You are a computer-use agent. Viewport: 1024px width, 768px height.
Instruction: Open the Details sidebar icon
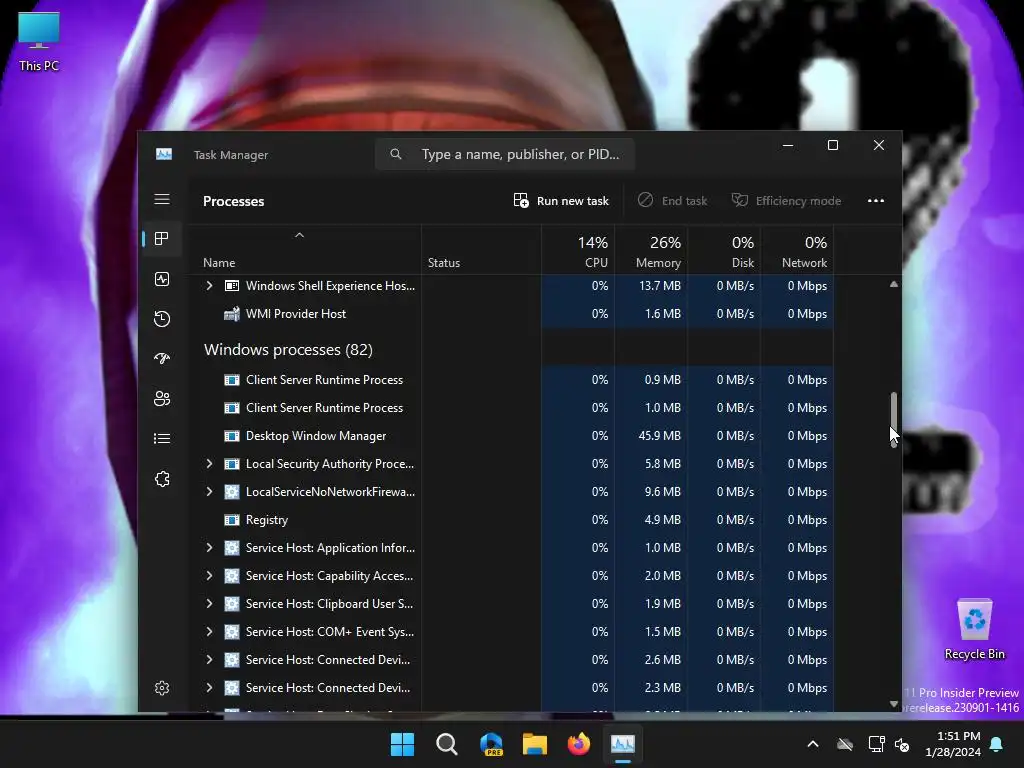tap(162, 439)
